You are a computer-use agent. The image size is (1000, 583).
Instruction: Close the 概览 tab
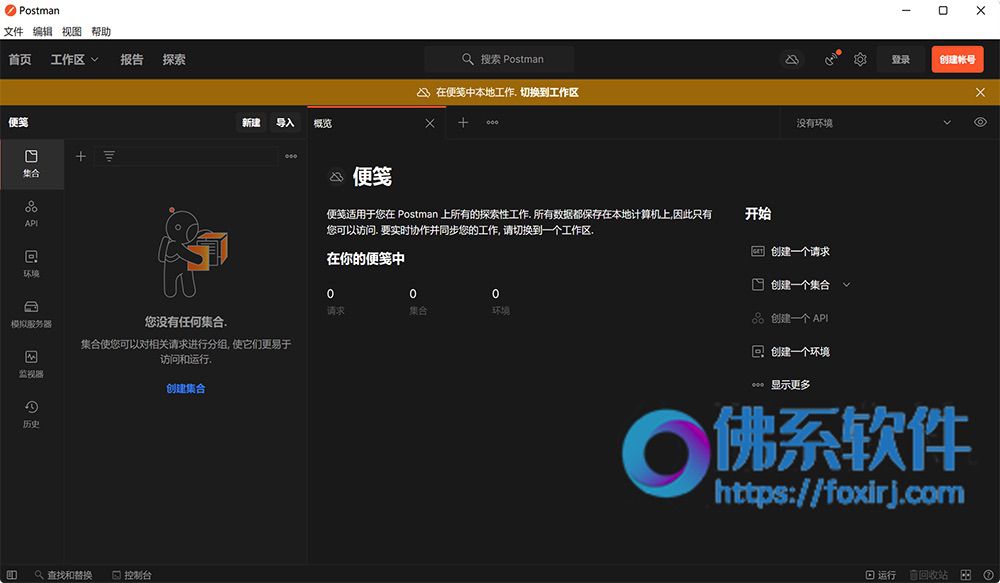click(430, 123)
